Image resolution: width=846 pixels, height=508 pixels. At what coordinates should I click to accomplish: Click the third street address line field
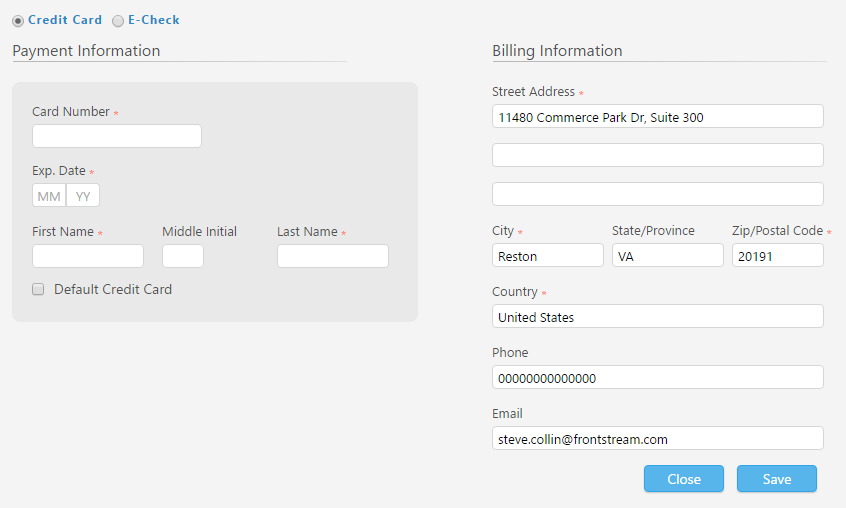pyautogui.click(x=657, y=194)
